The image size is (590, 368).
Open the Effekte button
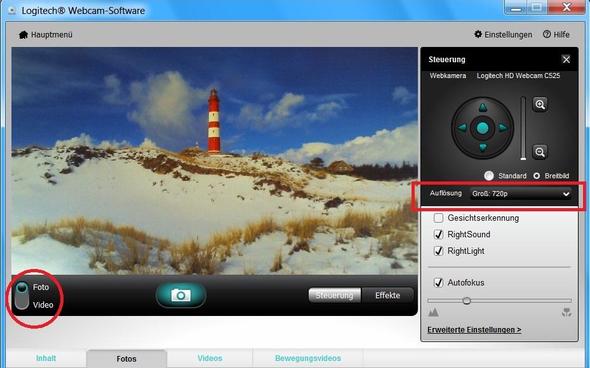click(x=388, y=295)
